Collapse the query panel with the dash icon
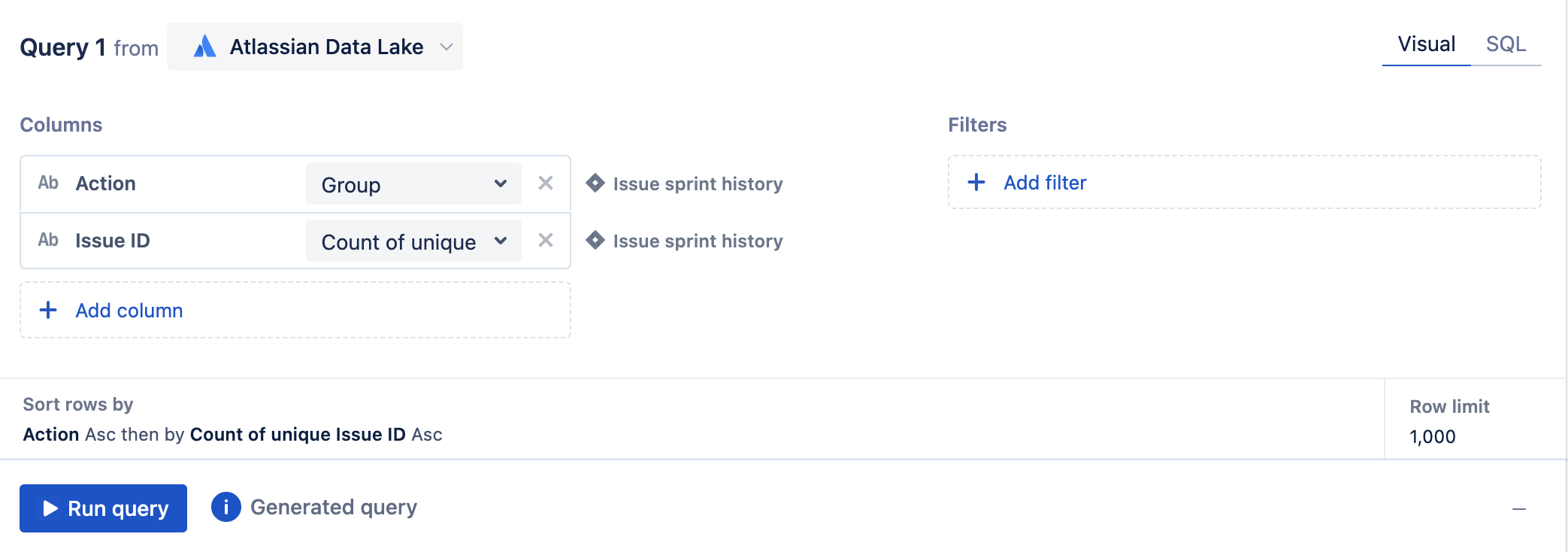The height and width of the screenshot is (552, 1568). point(1518,509)
